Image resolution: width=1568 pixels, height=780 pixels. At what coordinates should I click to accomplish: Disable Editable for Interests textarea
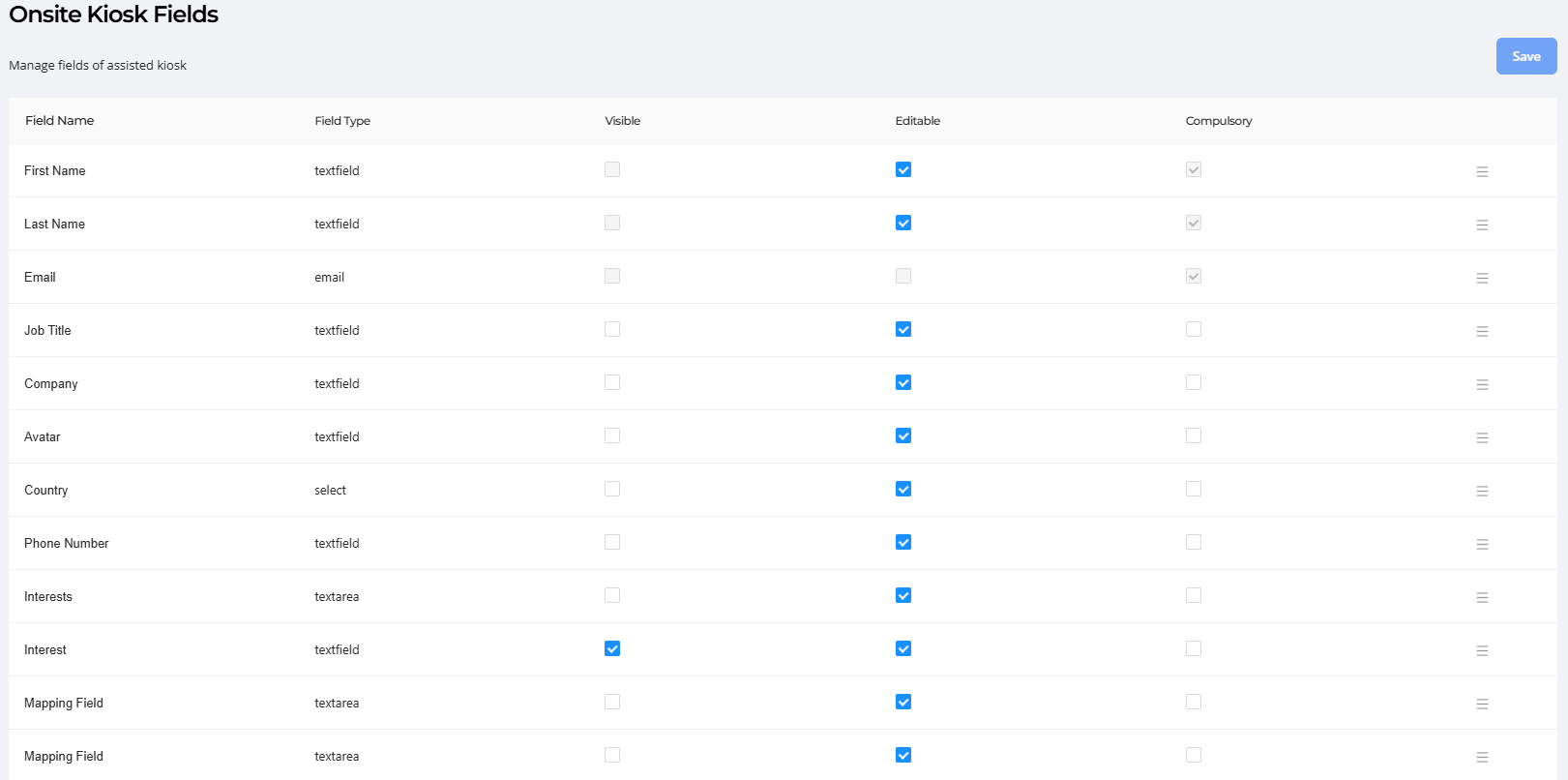tap(903, 595)
